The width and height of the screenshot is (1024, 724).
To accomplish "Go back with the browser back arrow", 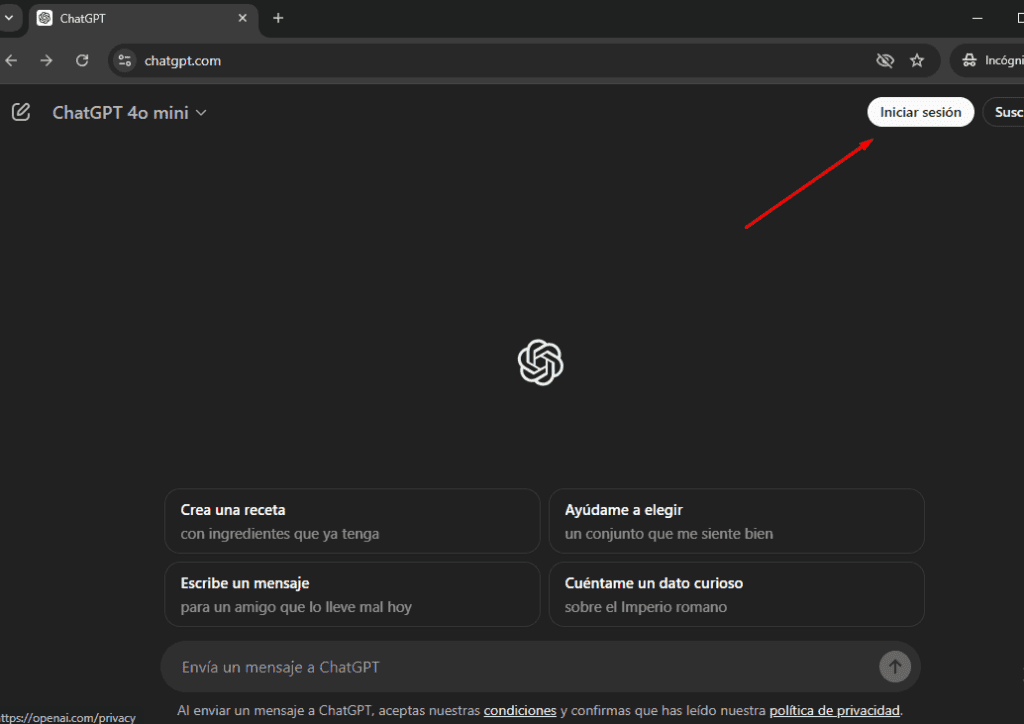I will click(x=12, y=61).
